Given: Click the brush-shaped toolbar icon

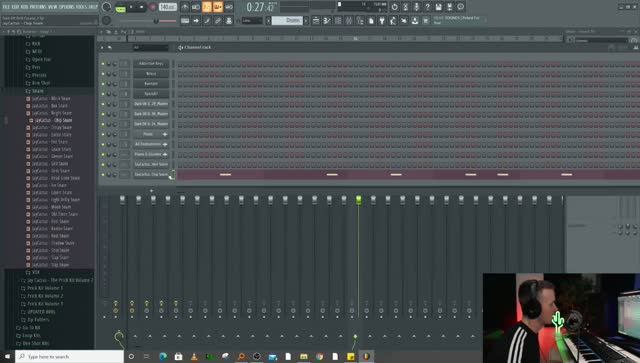Looking at the screenshot, I should pyautogui.click(x=207, y=20).
